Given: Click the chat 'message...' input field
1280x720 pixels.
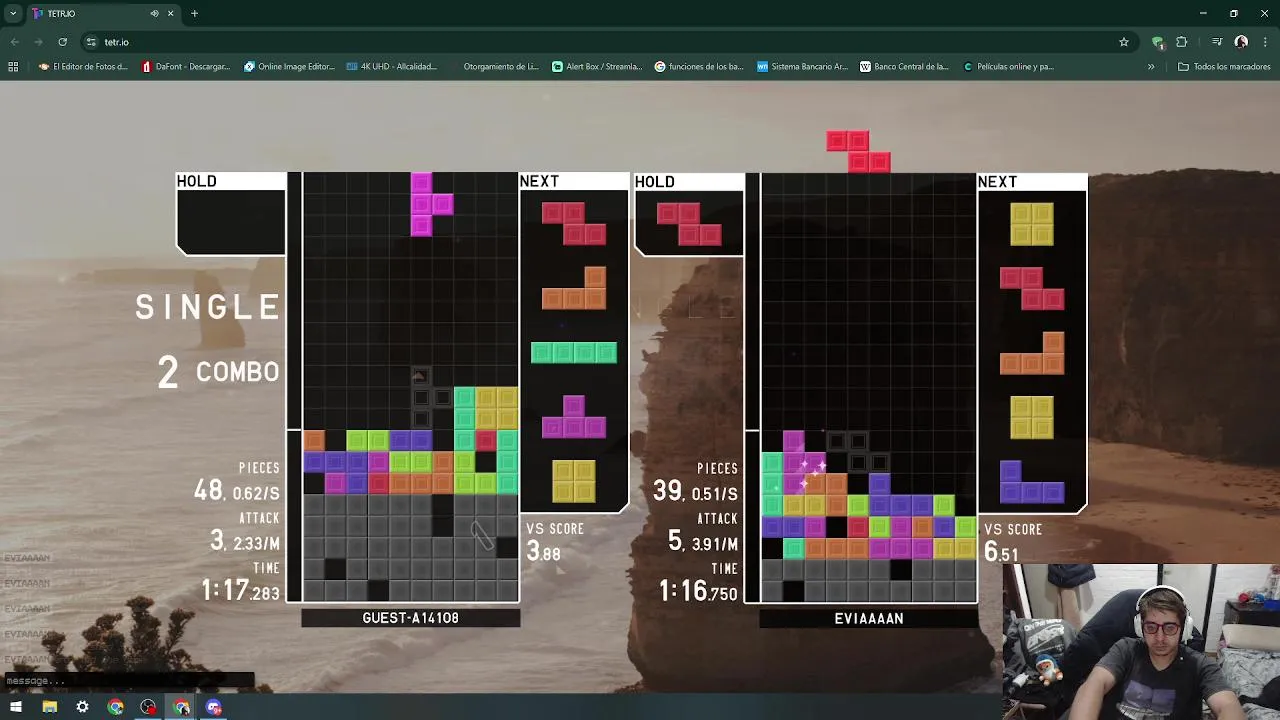Looking at the screenshot, I should pyautogui.click(x=127, y=681).
